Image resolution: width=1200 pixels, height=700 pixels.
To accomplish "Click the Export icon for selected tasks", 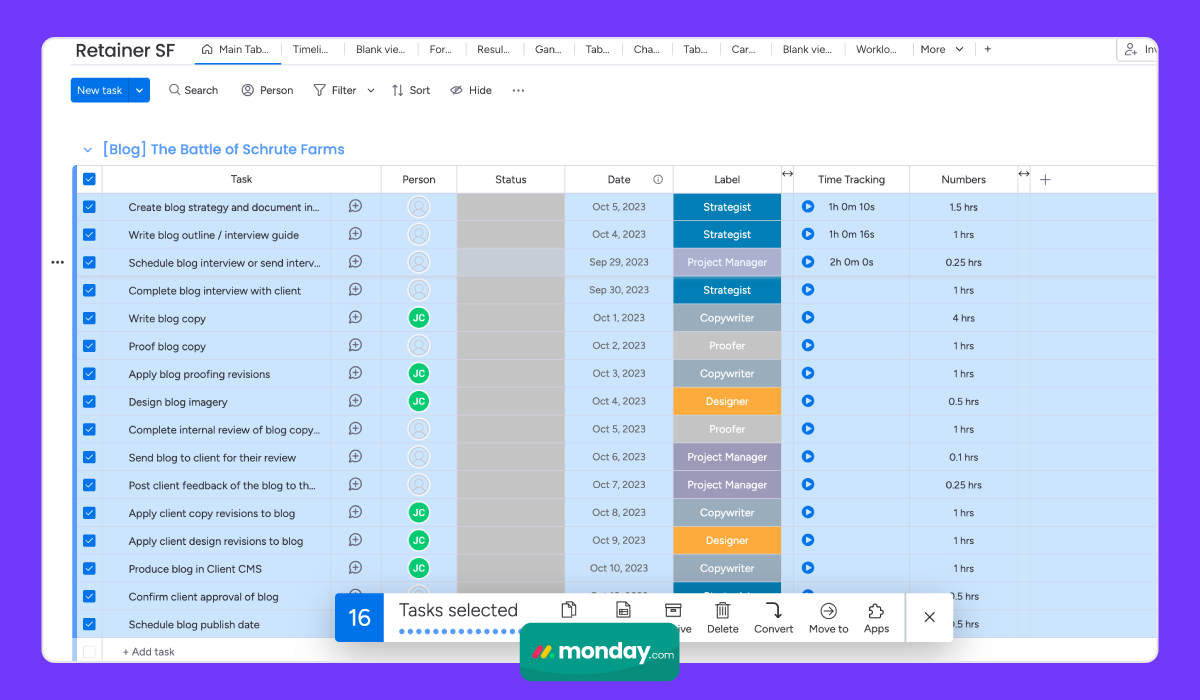I will [x=623, y=609].
